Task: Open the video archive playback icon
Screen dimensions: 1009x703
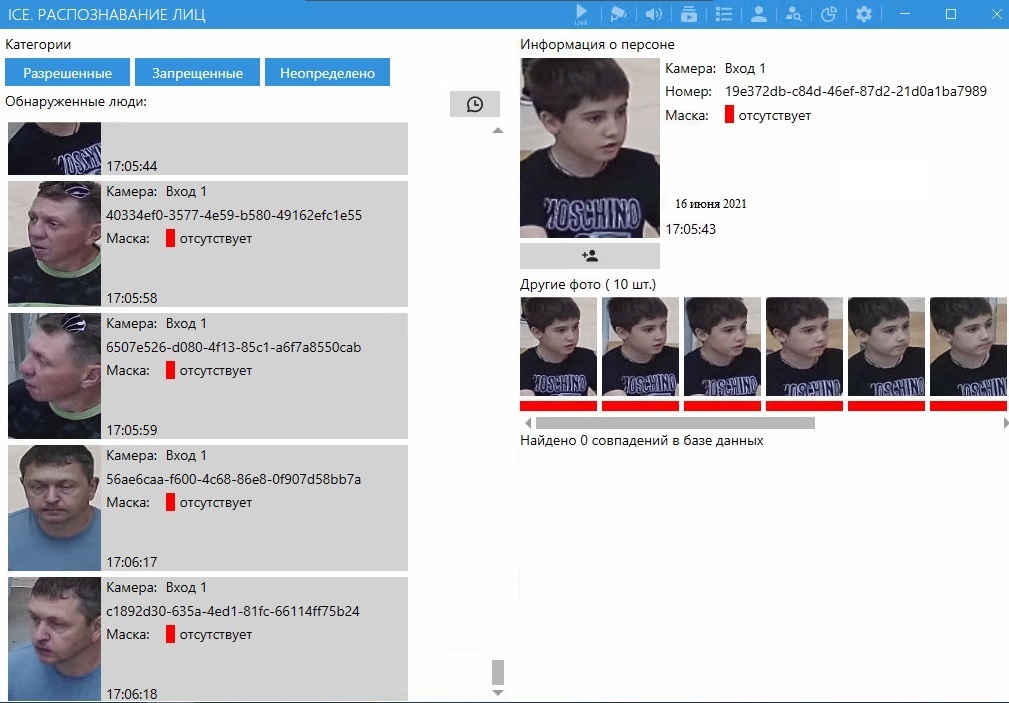Action: pyautogui.click(x=689, y=14)
